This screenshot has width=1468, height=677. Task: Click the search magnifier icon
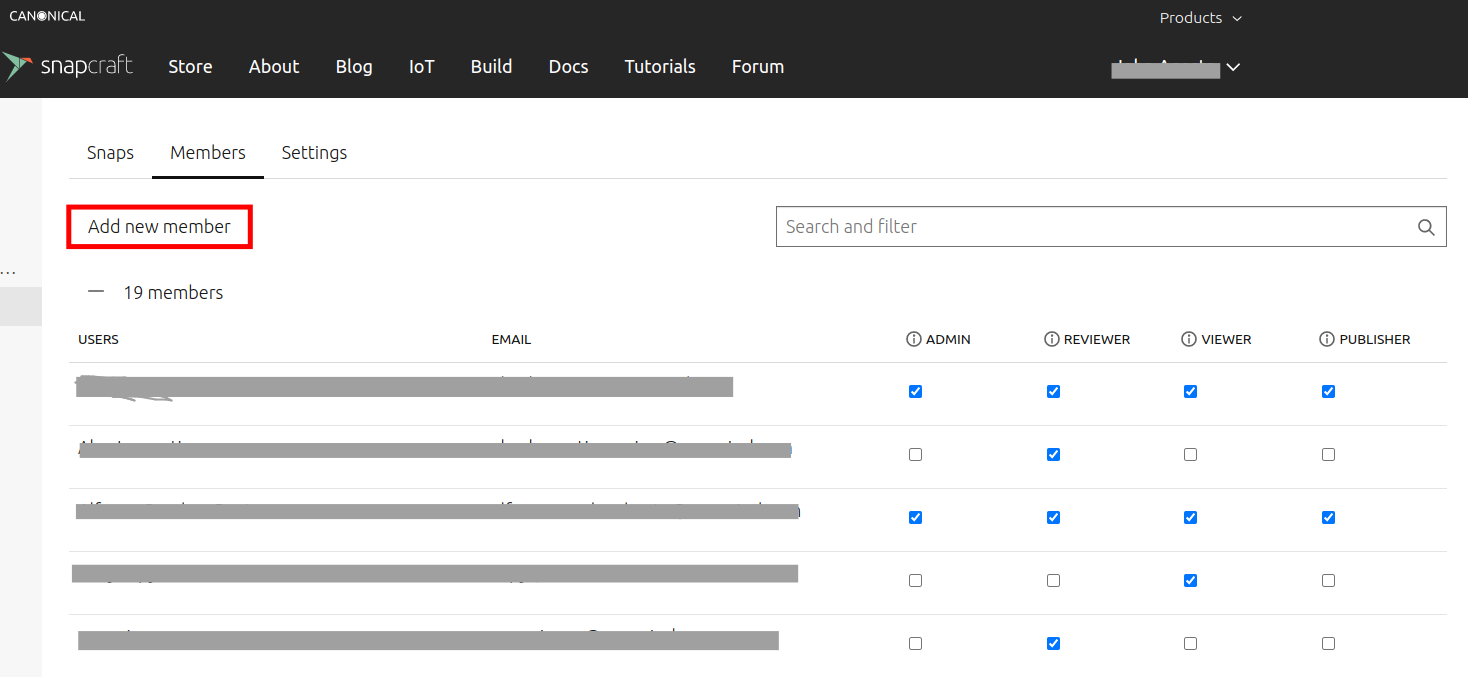point(1426,227)
